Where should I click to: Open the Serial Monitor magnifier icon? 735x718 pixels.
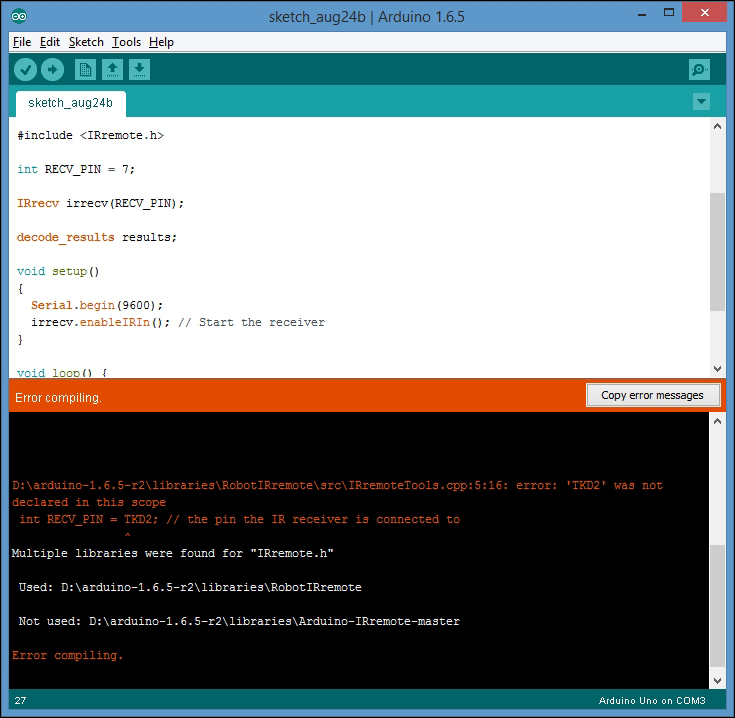click(x=699, y=70)
